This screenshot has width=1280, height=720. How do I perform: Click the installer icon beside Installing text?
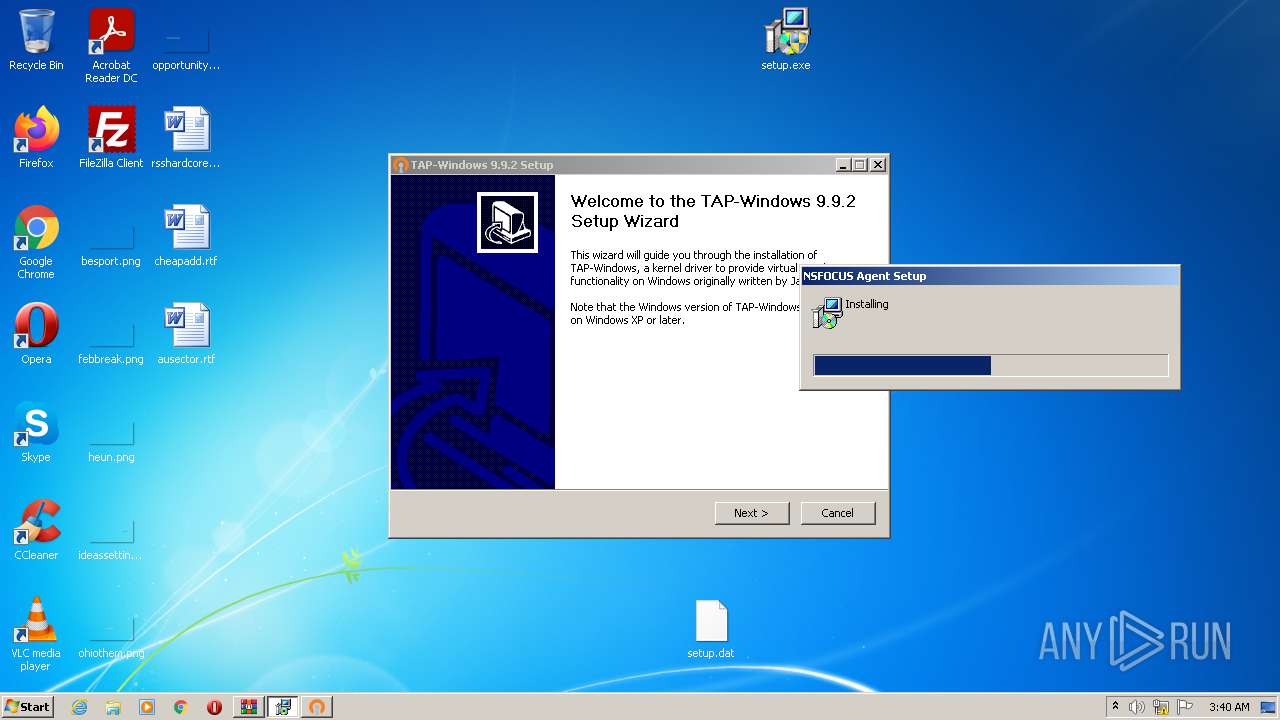pyautogui.click(x=826, y=313)
